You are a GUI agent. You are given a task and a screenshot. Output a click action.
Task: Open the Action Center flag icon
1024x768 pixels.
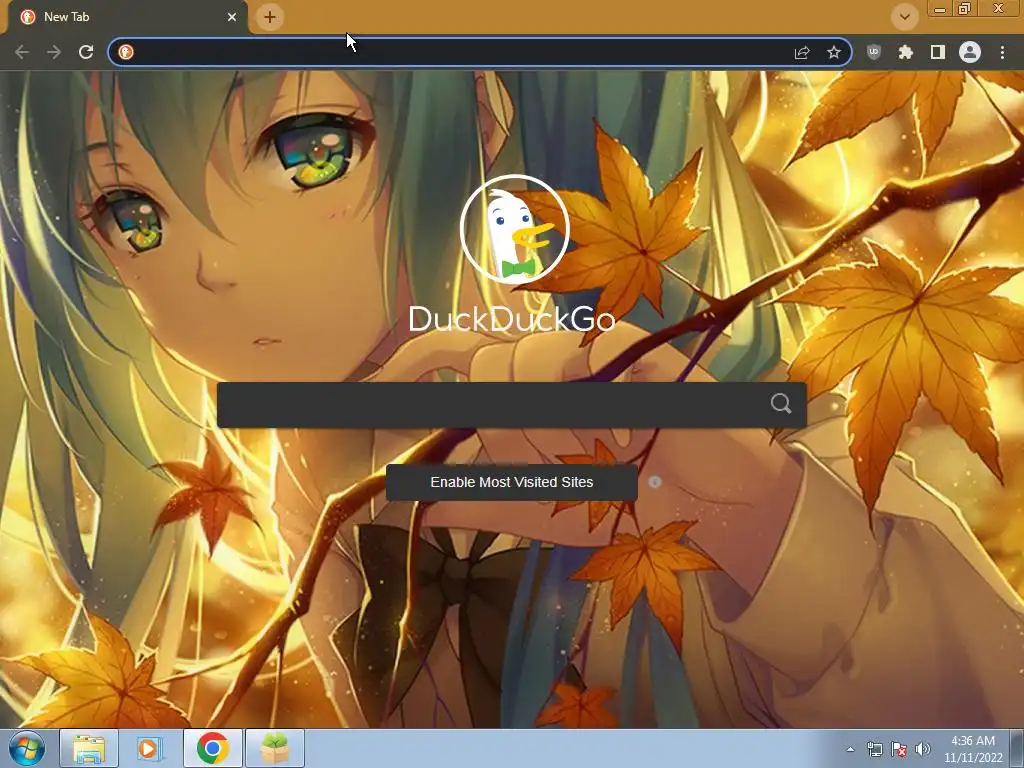coord(899,749)
